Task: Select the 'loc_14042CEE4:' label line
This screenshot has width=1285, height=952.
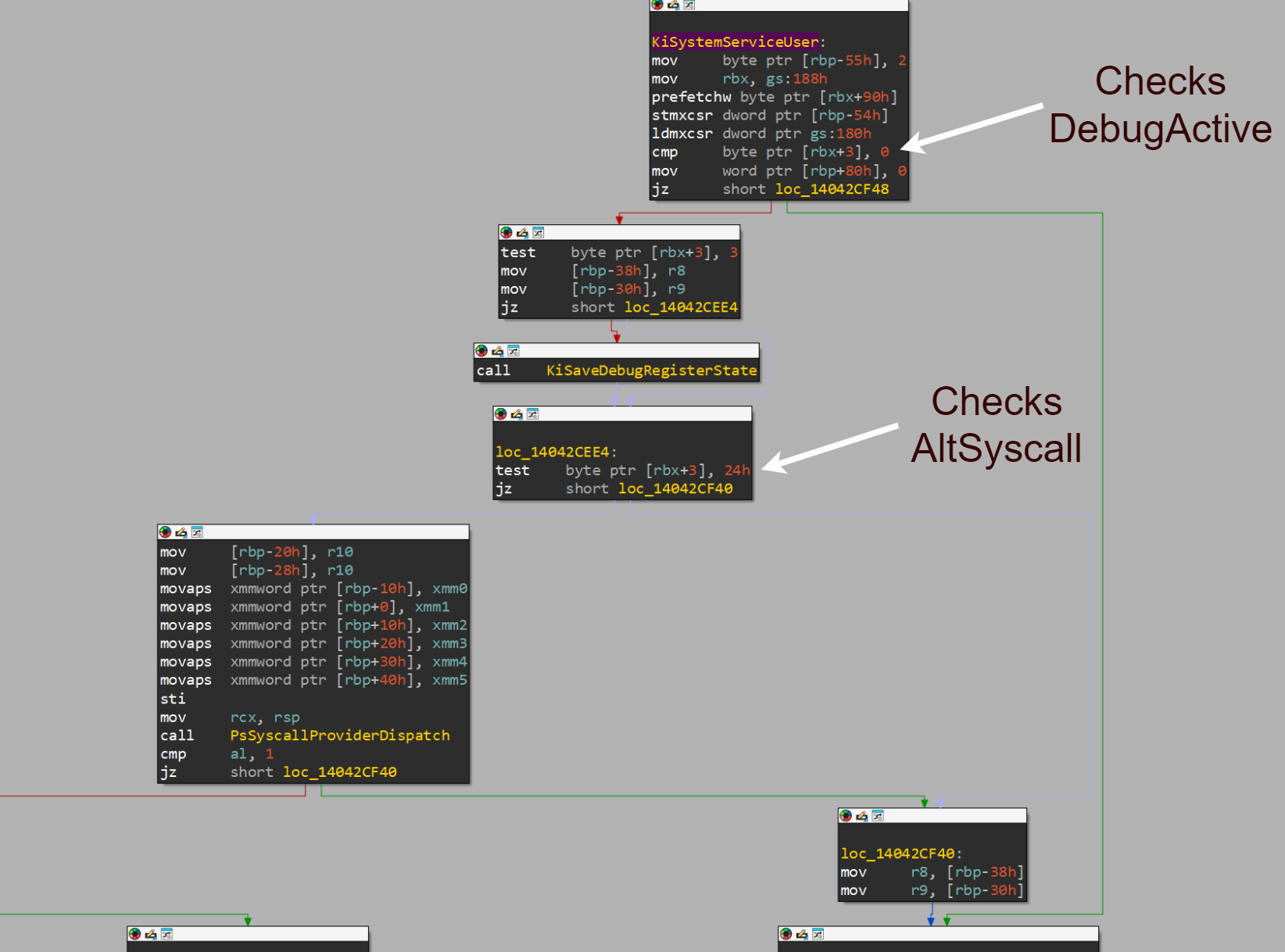Action: click(x=556, y=452)
